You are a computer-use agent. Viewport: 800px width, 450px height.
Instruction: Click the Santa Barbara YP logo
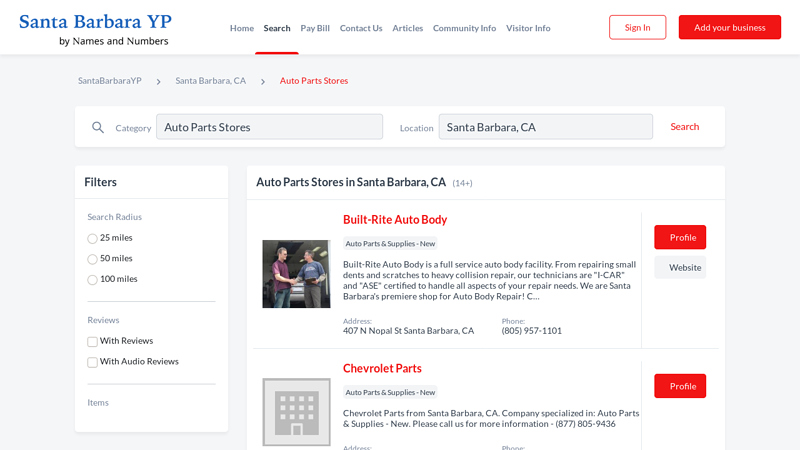pyautogui.click(x=95, y=29)
